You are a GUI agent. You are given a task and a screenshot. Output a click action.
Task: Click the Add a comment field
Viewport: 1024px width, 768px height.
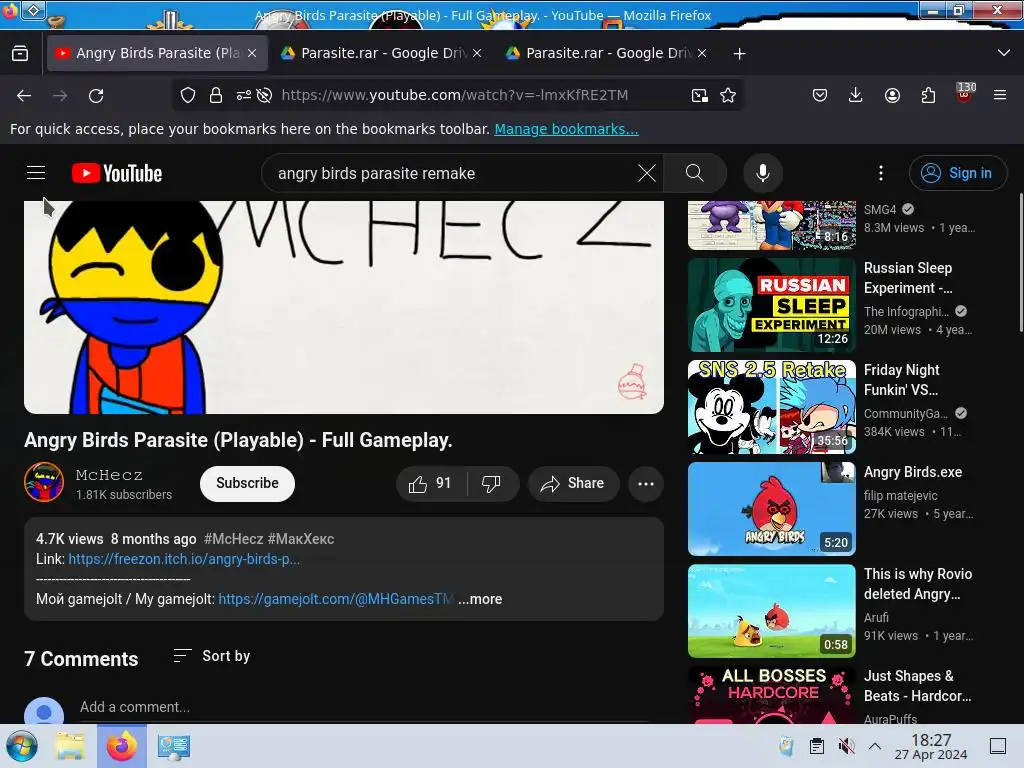[363, 707]
